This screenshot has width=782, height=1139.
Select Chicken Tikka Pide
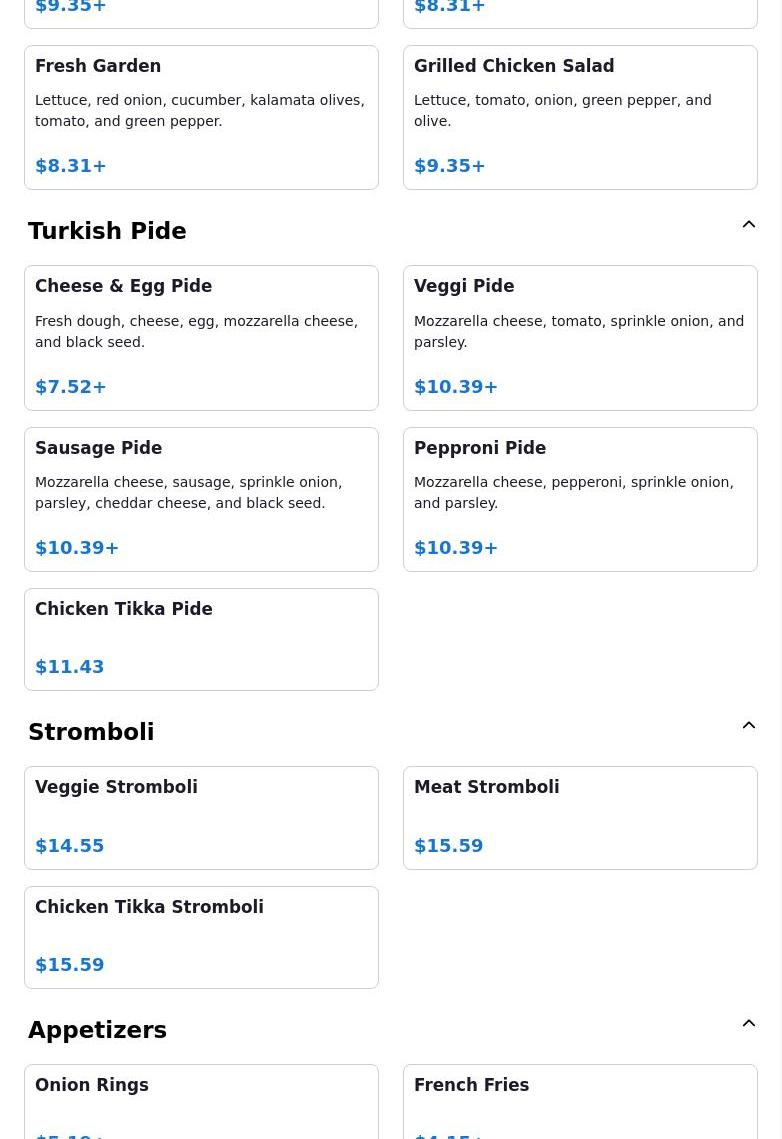[x=201, y=639]
